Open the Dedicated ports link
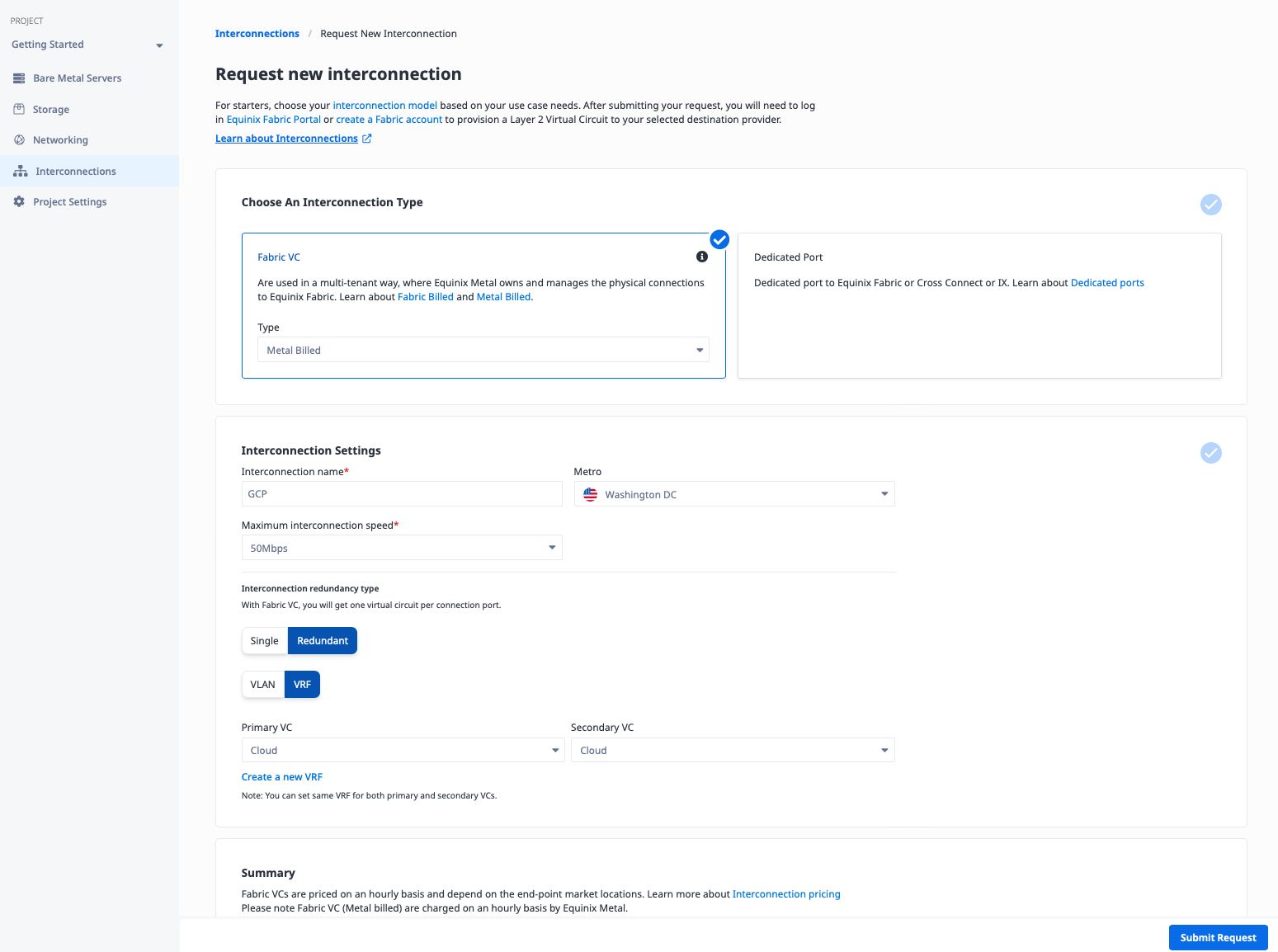The height and width of the screenshot is (952, 1278). [x=1107, y=283]
